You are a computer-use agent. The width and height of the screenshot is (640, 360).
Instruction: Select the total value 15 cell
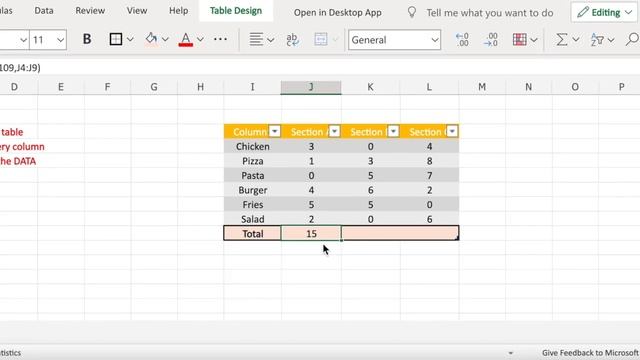(311, 233)
